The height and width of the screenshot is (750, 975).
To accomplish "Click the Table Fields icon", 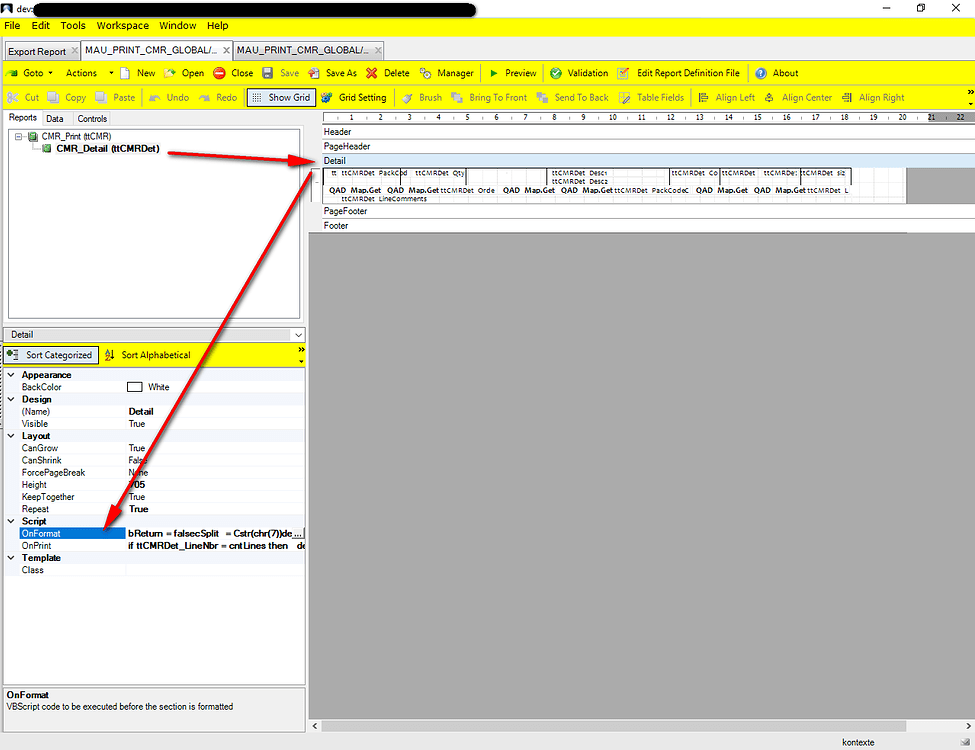I will (625, 98).
